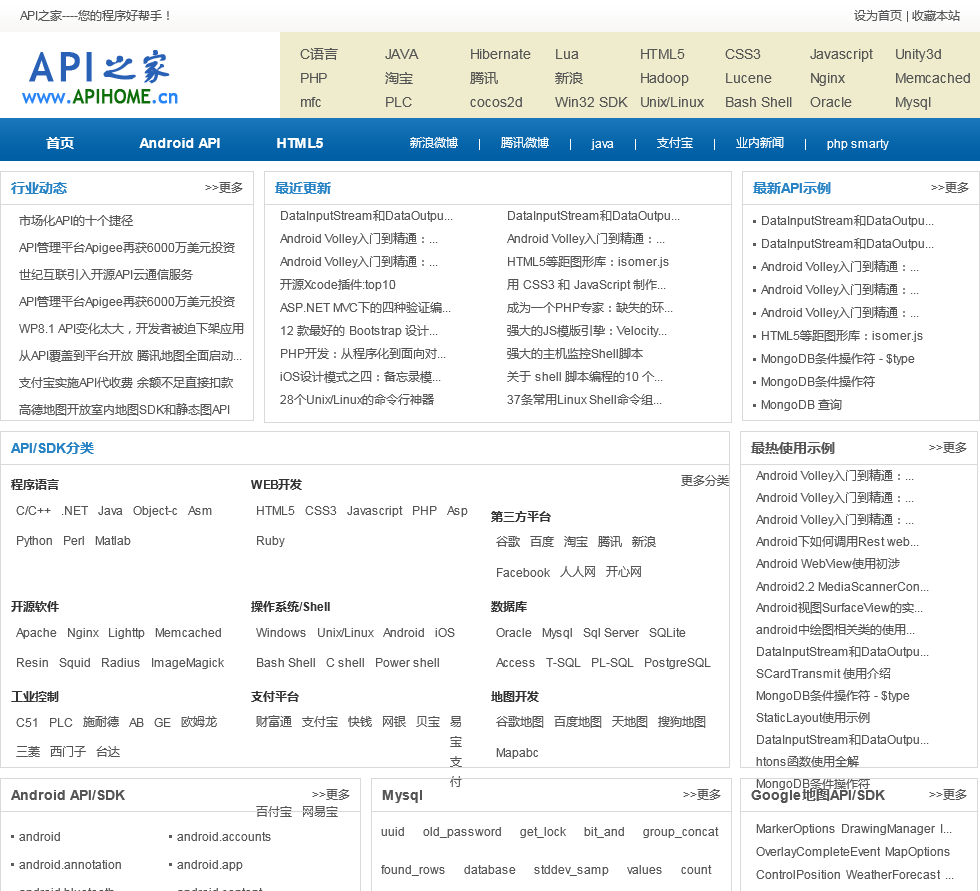Go to 新浪微博 in the navbar
This screenshot has height=891, width=980.
tap(434, 143)
